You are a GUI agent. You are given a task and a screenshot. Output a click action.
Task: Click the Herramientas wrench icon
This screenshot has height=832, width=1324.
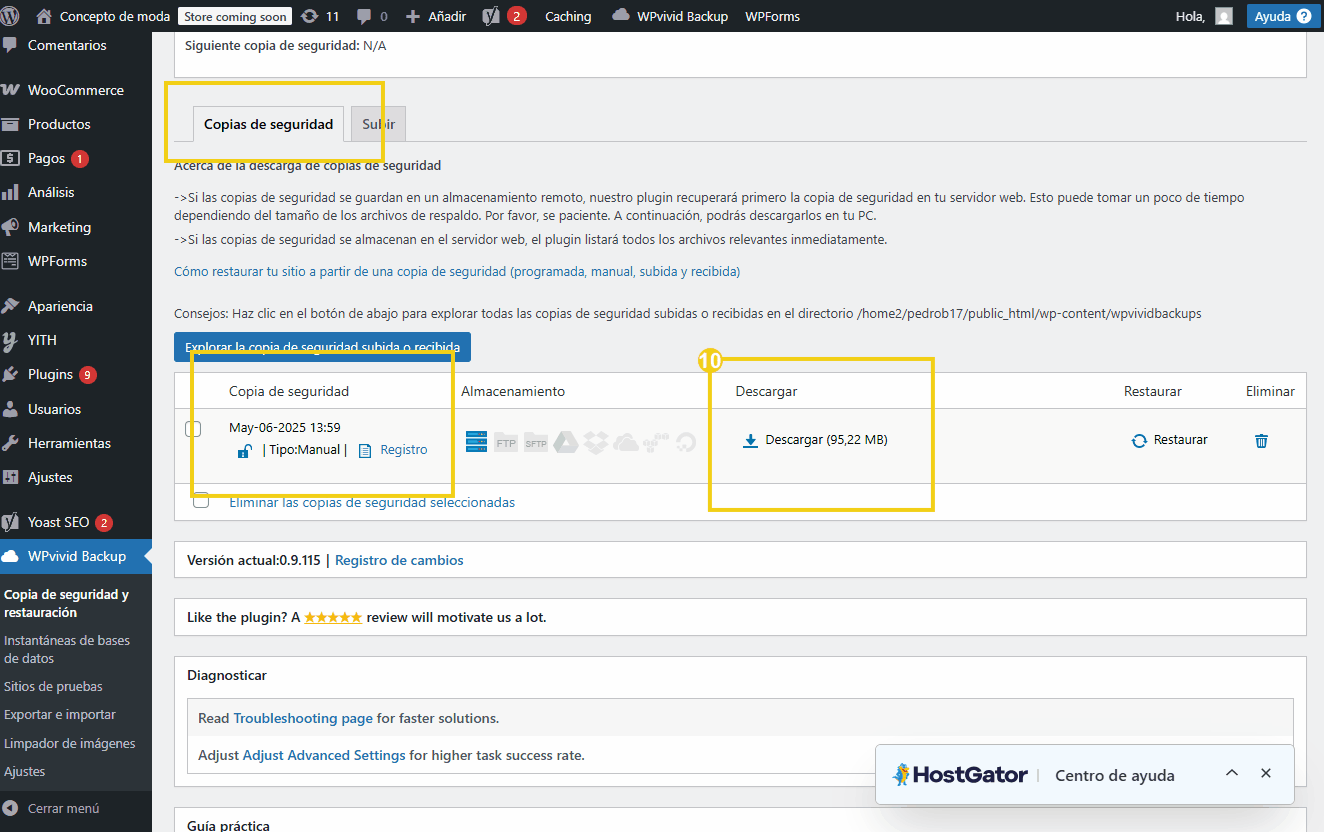coord(10,443)
